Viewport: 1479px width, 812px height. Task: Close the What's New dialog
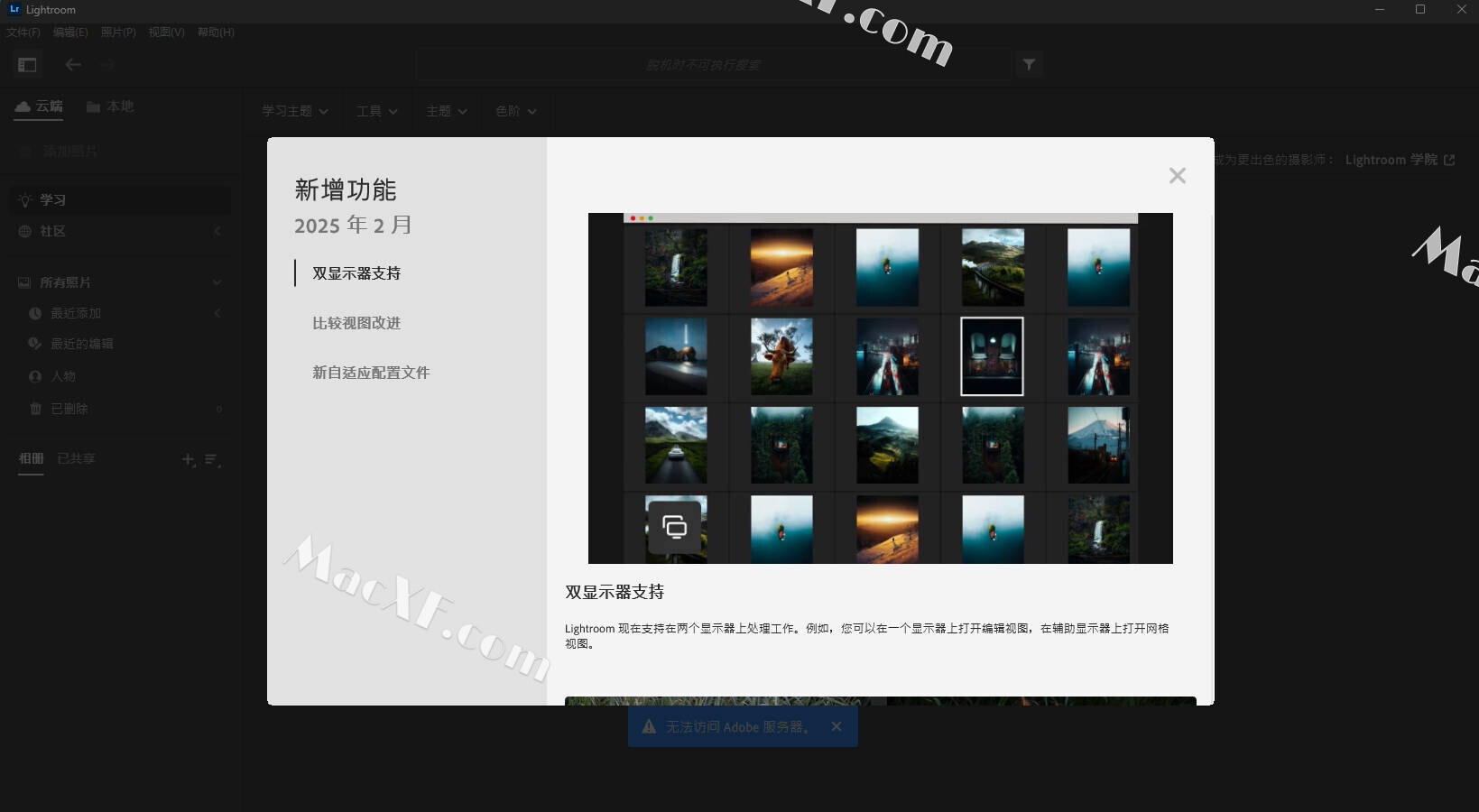(1177, 176)
